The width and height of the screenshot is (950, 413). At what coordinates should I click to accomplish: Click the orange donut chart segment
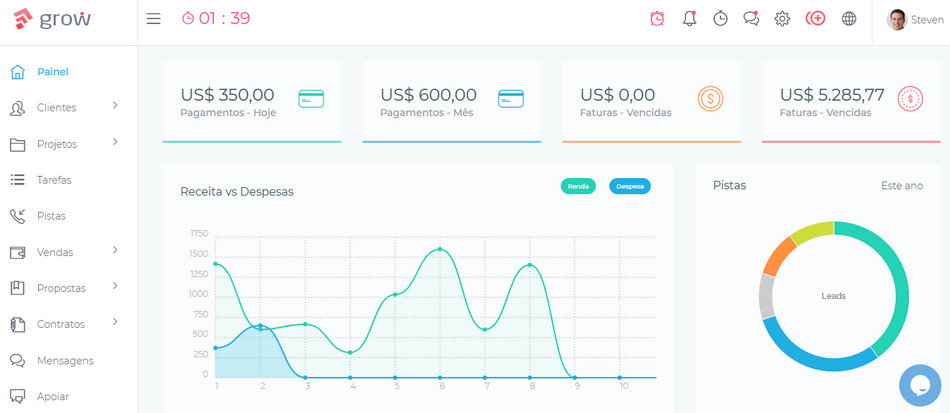pos(779,256)
